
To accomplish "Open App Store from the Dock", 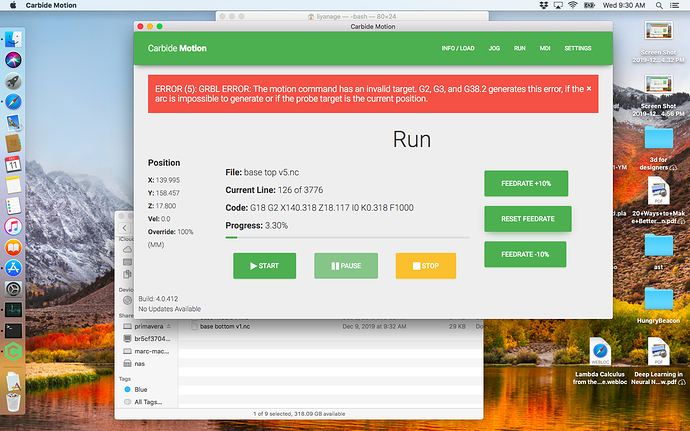I will click(13, 268).
